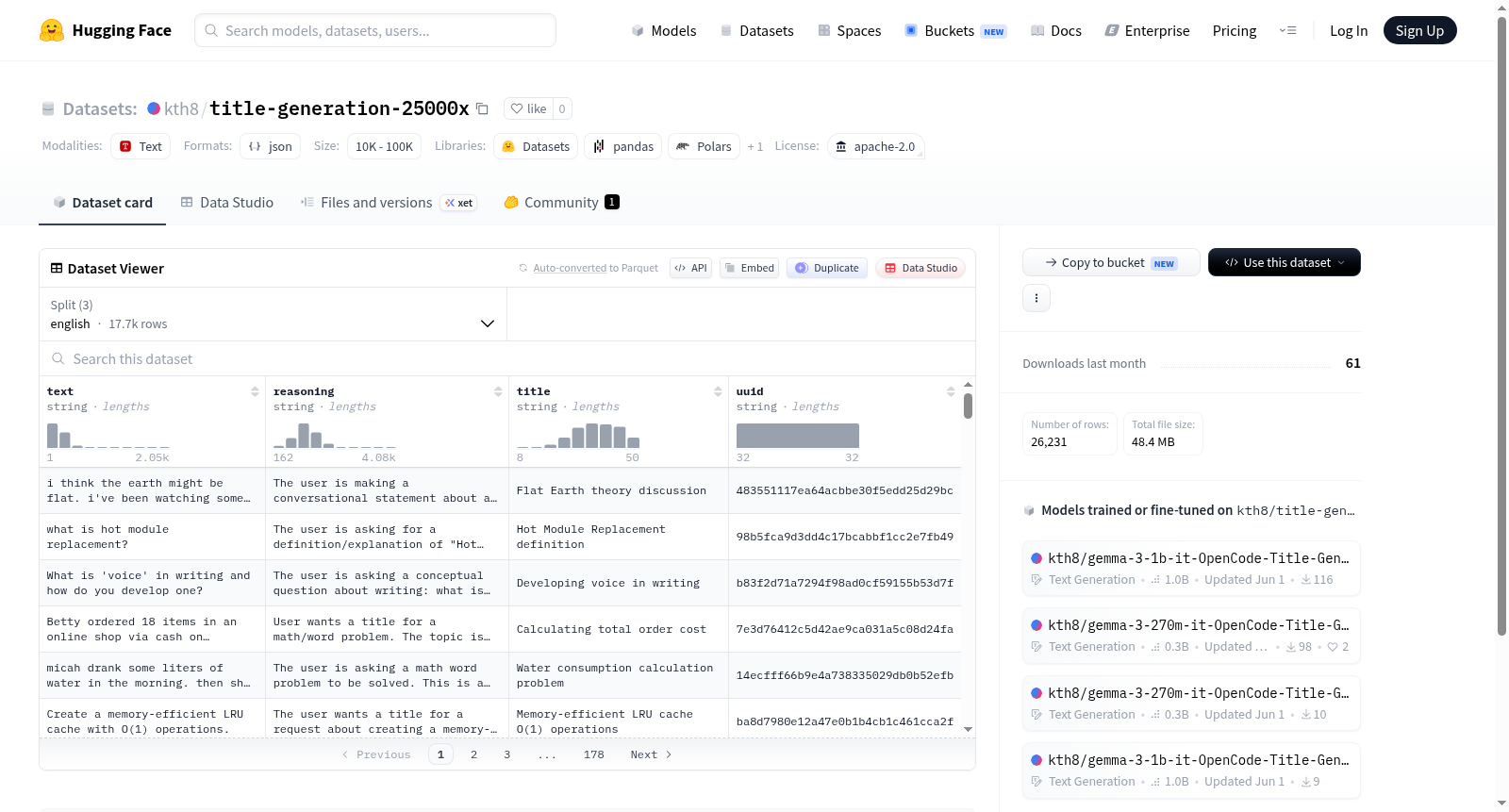The height and width of the screenshot is (812, 1509).
Task: Open the gemma-3-270m model with 98 downloads
Action: point(1191,636)
